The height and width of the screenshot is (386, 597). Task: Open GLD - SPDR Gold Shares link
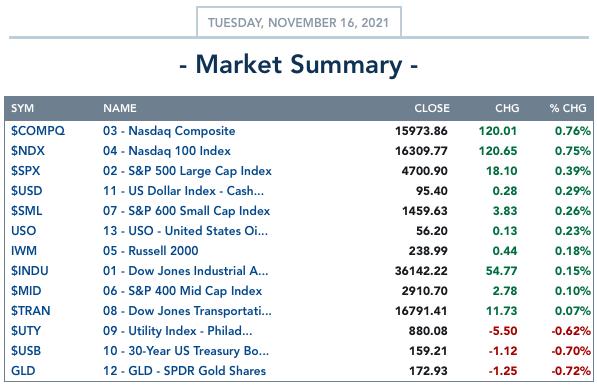(x=184, y=371)
